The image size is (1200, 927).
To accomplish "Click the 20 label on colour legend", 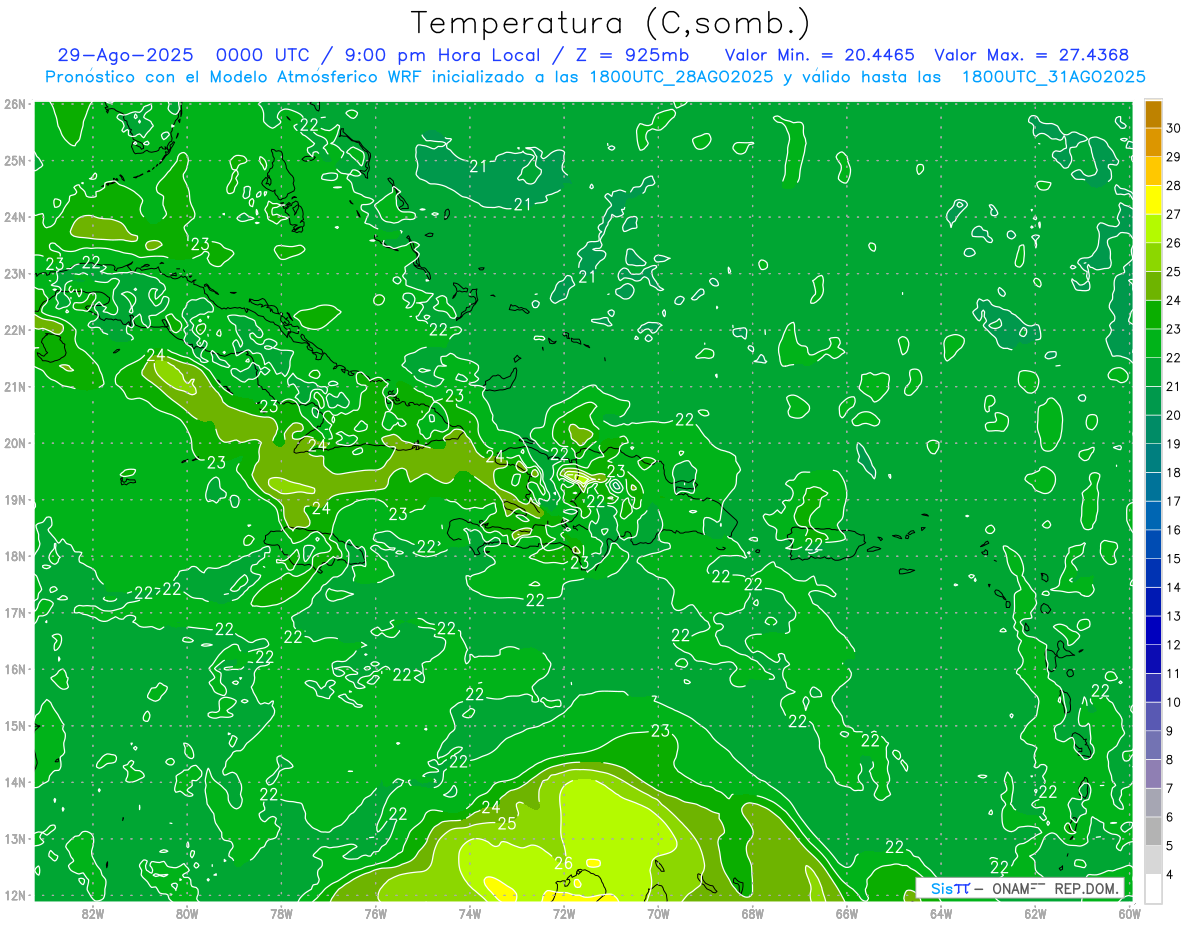I will pyautogui.click(x=1173, y=415).
